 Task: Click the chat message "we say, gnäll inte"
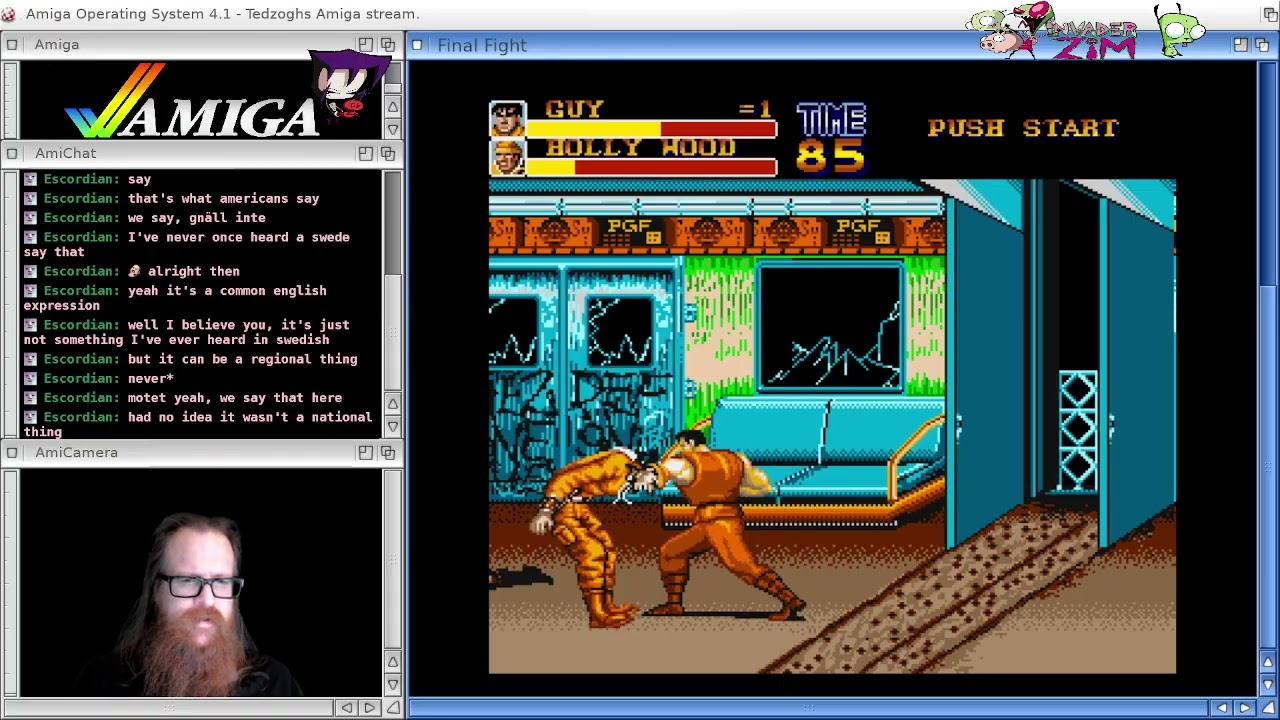click(x=197, y=218)
